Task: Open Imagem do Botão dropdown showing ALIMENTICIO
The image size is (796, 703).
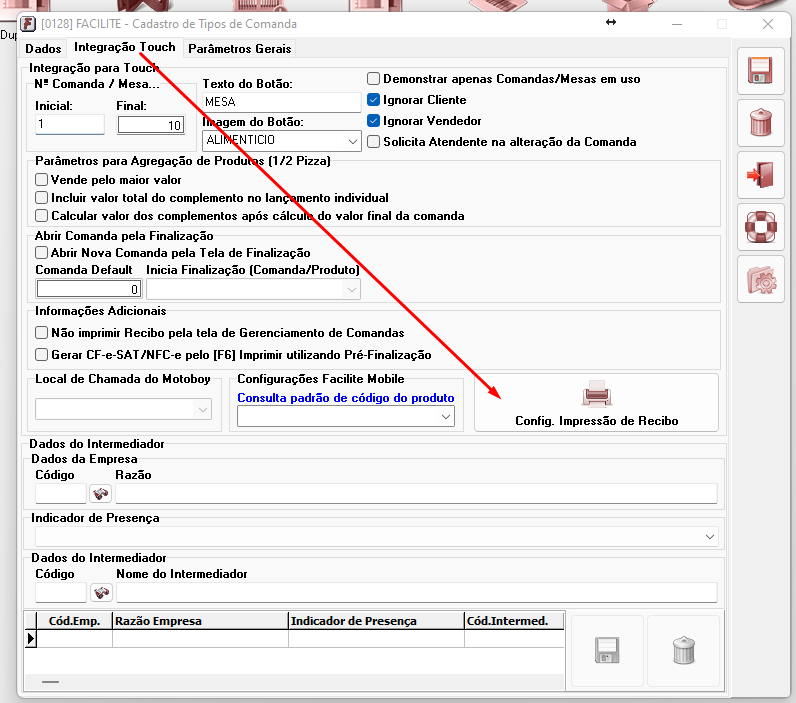Action: [282, 141]
